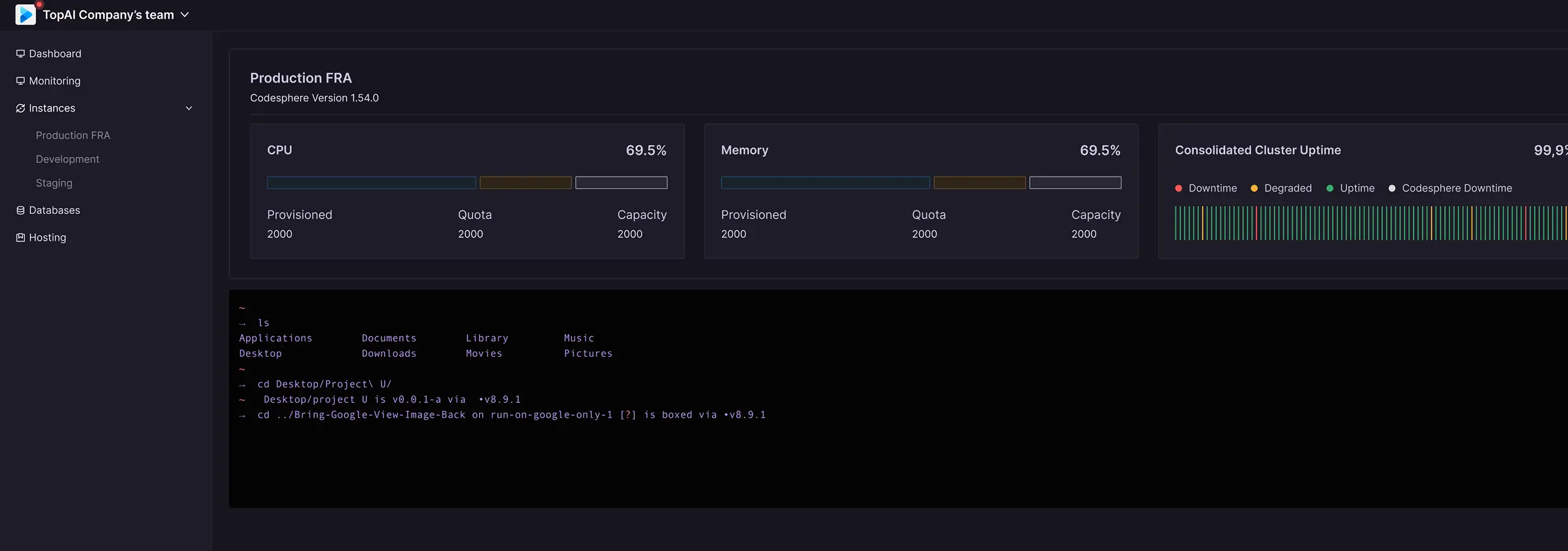The height and width of the screenshot is (551, 1568).
Task: Click the Codesphere logo icon
Action: pyautogui.click(x=26, y=14)
